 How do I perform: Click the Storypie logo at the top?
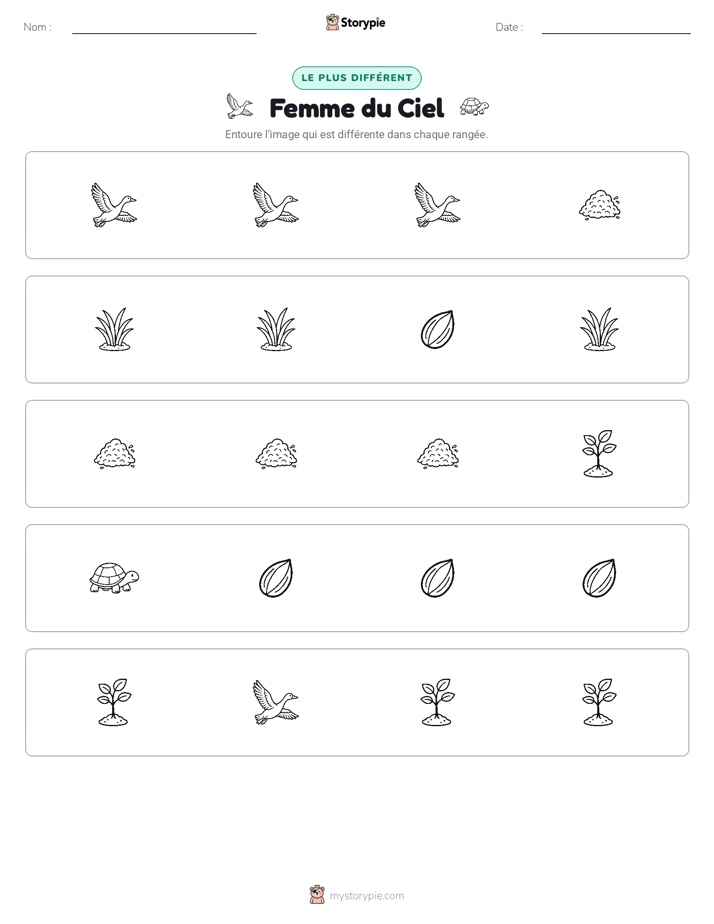[355, 23]
